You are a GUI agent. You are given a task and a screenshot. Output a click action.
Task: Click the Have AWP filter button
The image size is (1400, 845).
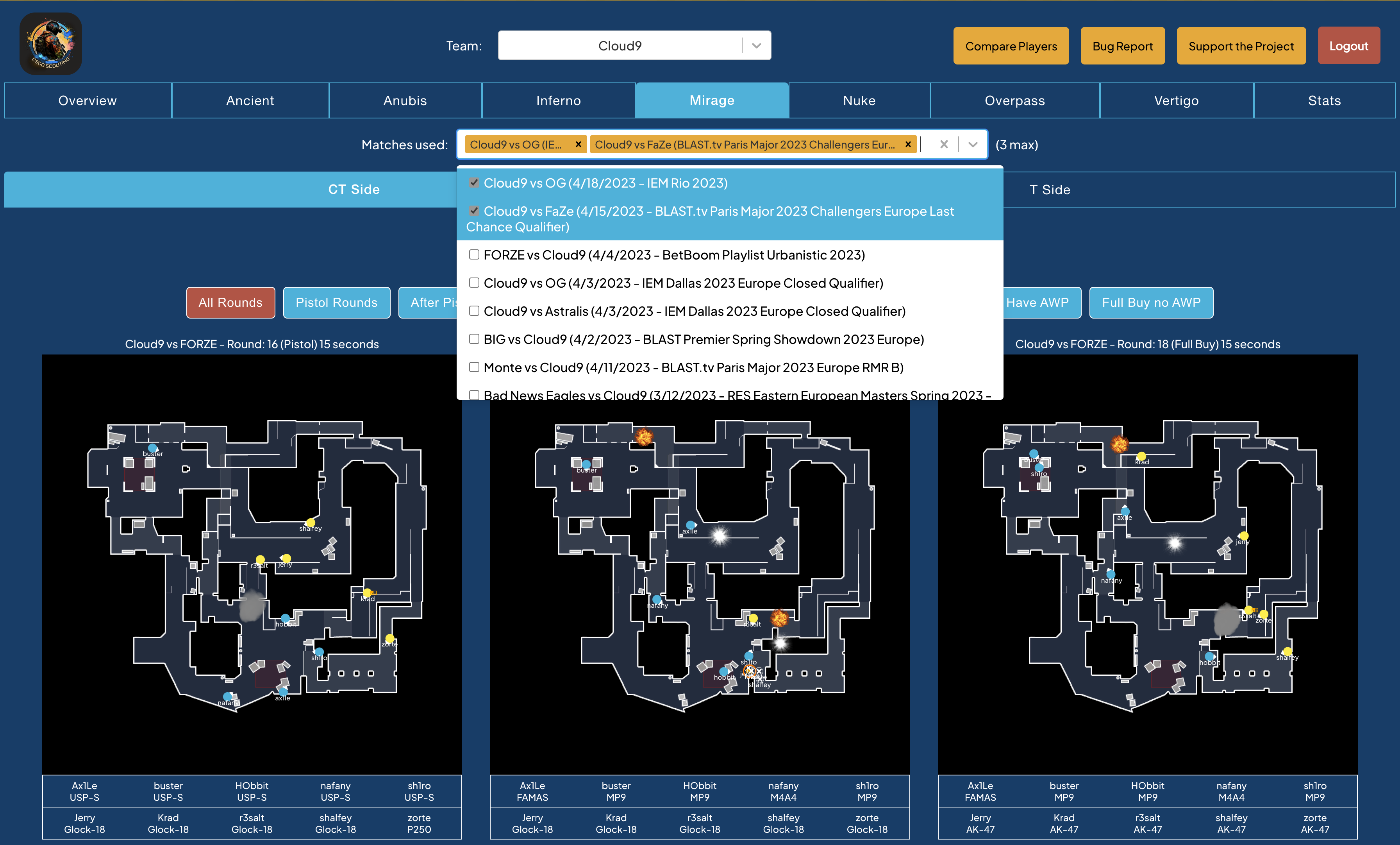pyautogui.click(x=1042, y=303)
